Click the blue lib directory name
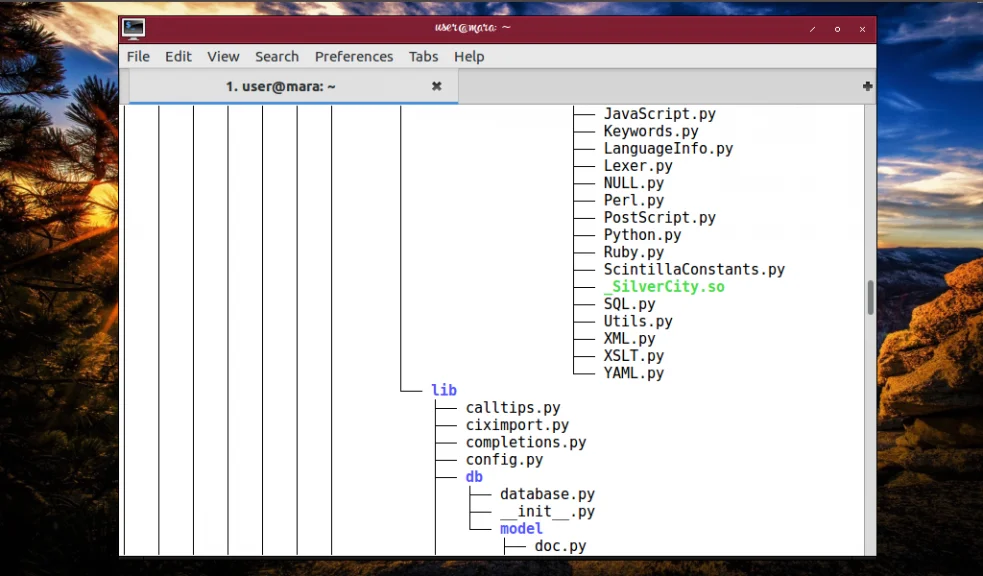Screen dimensions: 983x576 (x=444, y=391)
